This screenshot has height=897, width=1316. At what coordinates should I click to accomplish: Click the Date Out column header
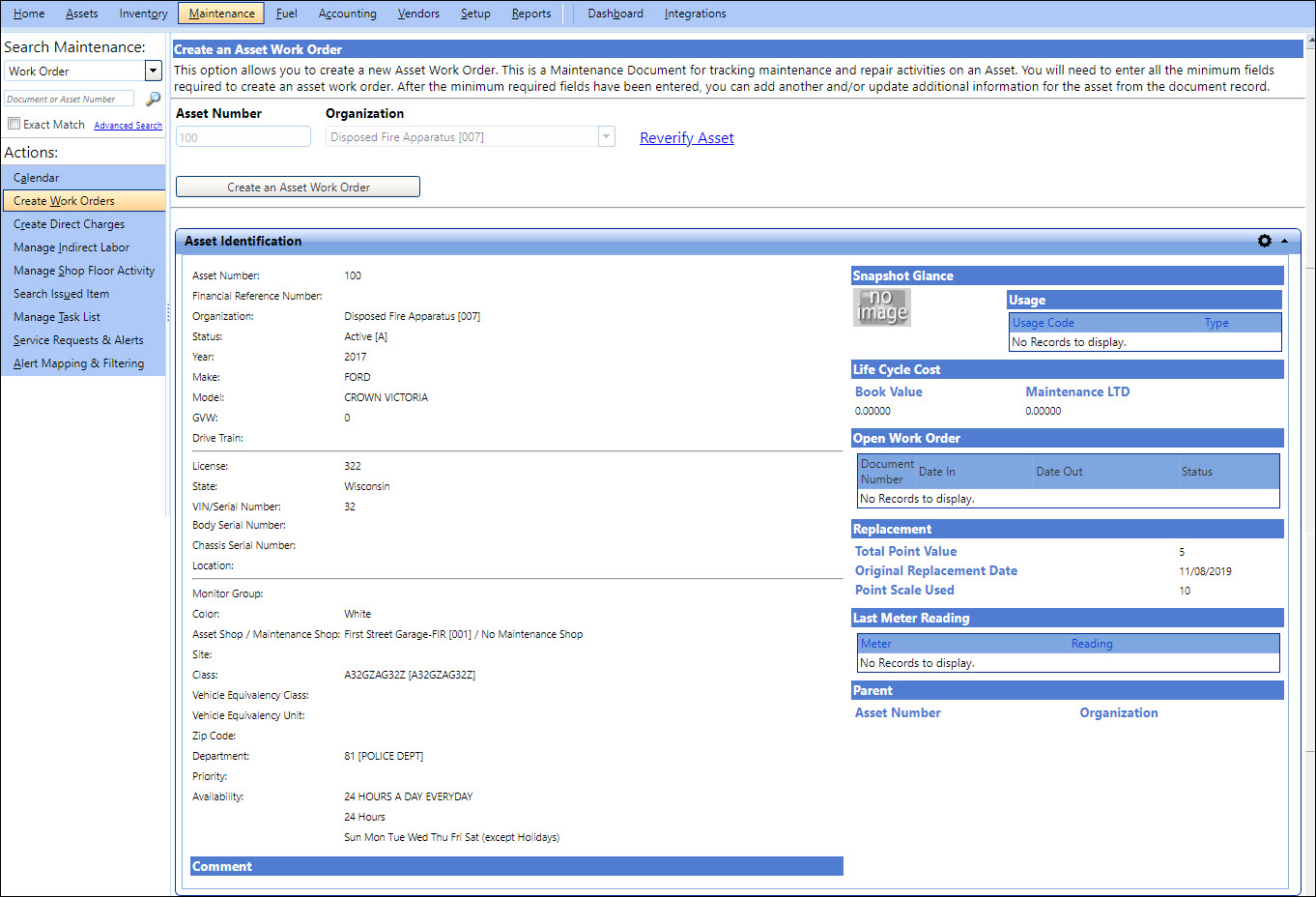pos(1059,472)
